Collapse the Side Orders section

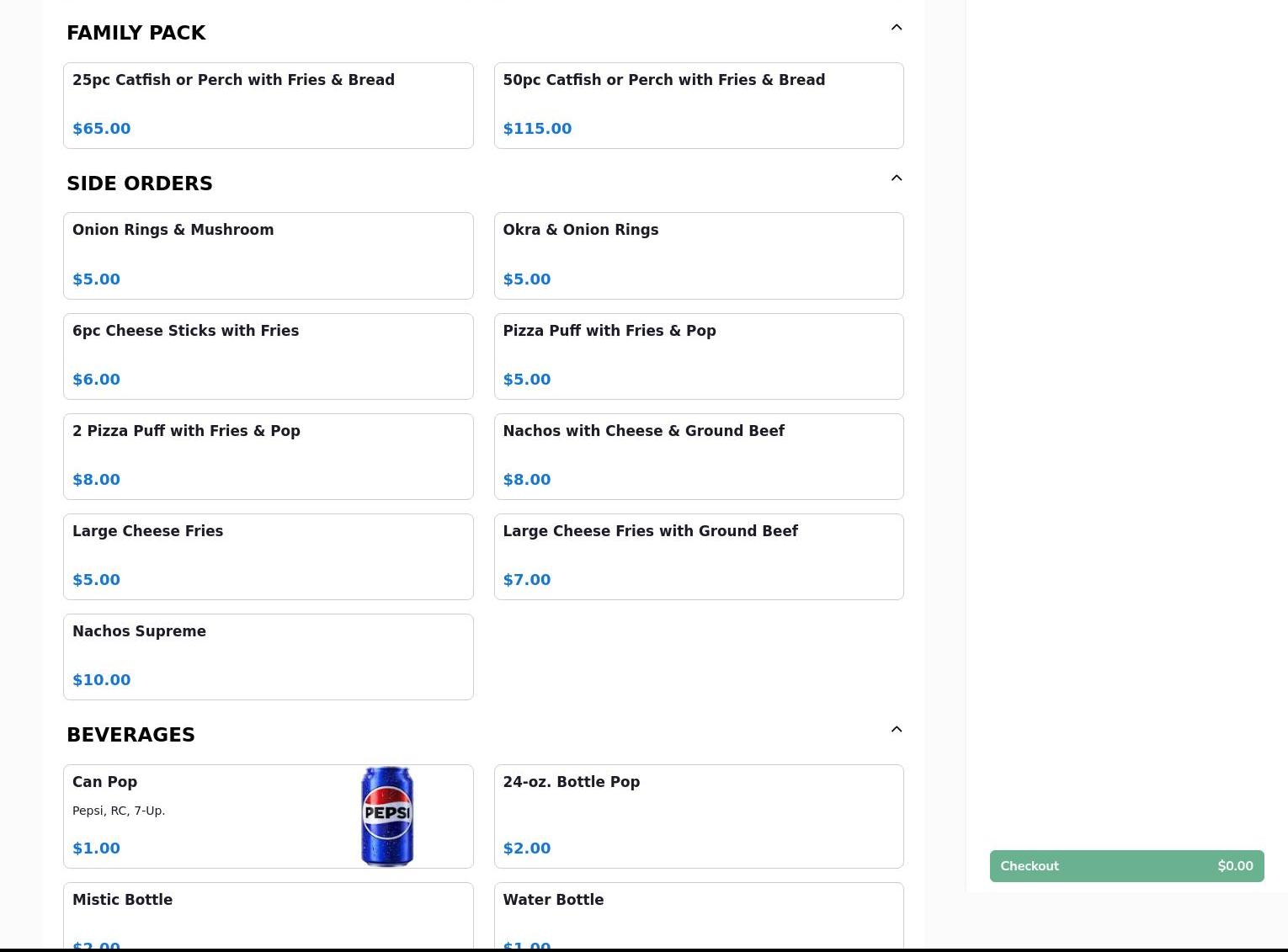tap(896, 178)
